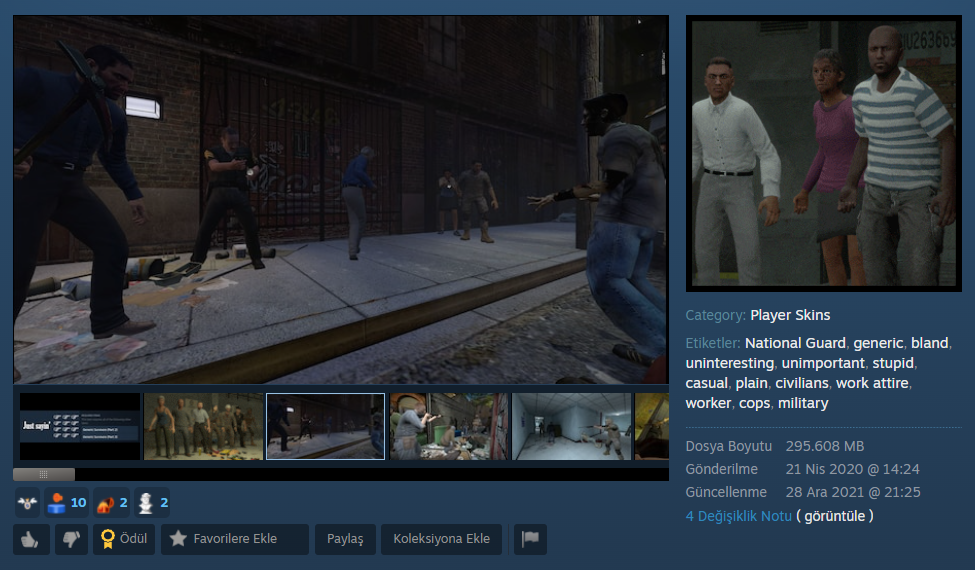Click the plain tag
Image resolution: width=975 pixels, height=570 pixels.
(x=751, y=383)
